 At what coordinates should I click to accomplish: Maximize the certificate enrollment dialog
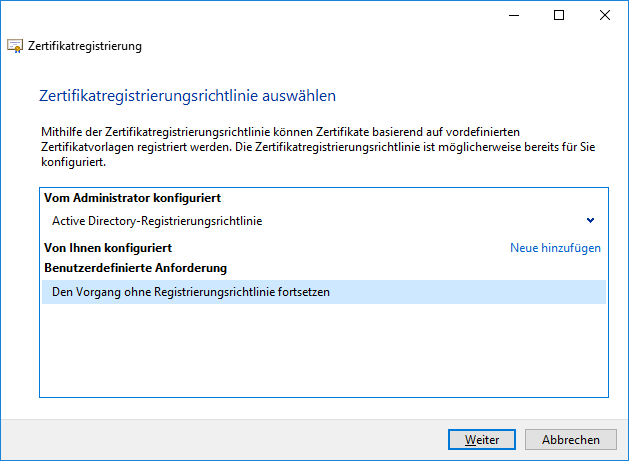(559, 15)
